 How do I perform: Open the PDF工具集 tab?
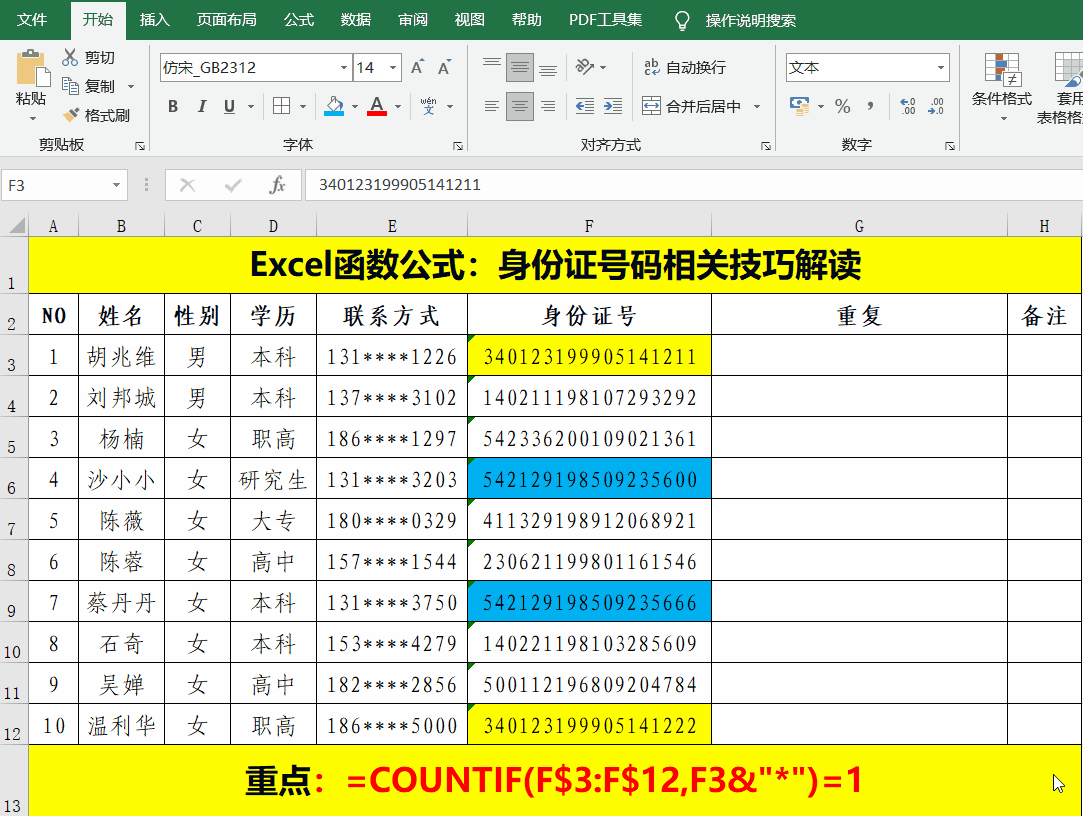point(606,19)
